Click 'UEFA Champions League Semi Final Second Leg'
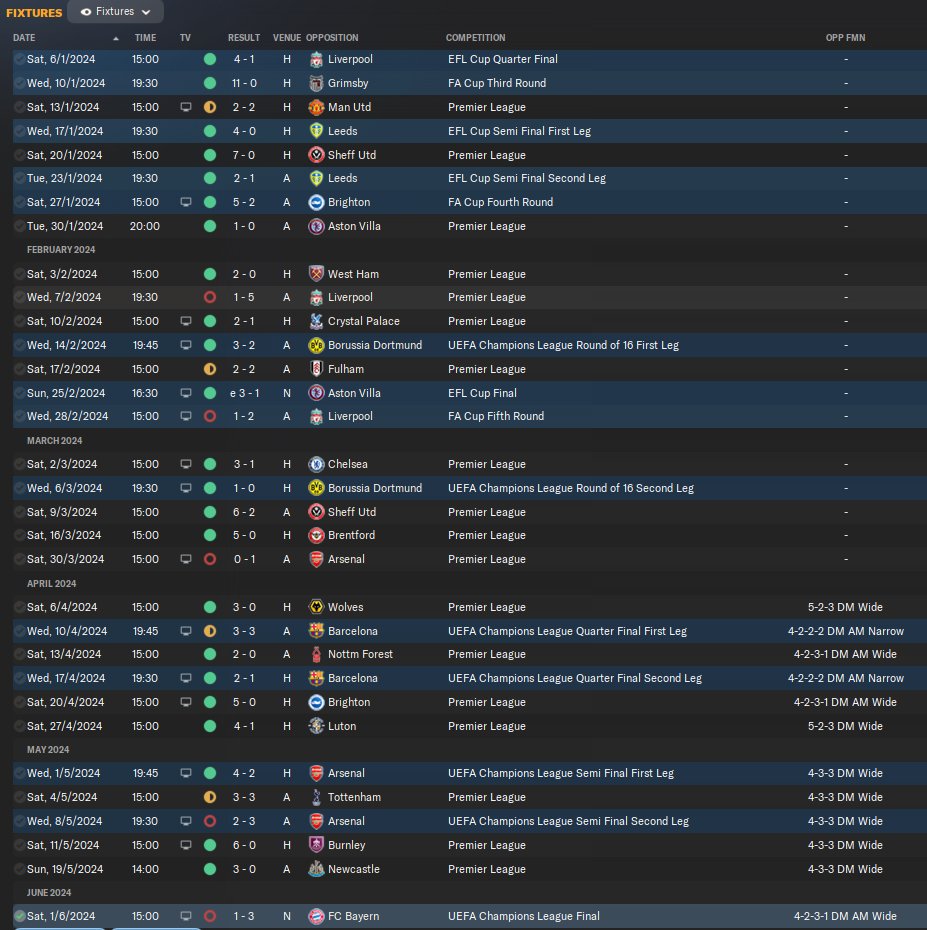Screen dimensions: 927x930 568,821
